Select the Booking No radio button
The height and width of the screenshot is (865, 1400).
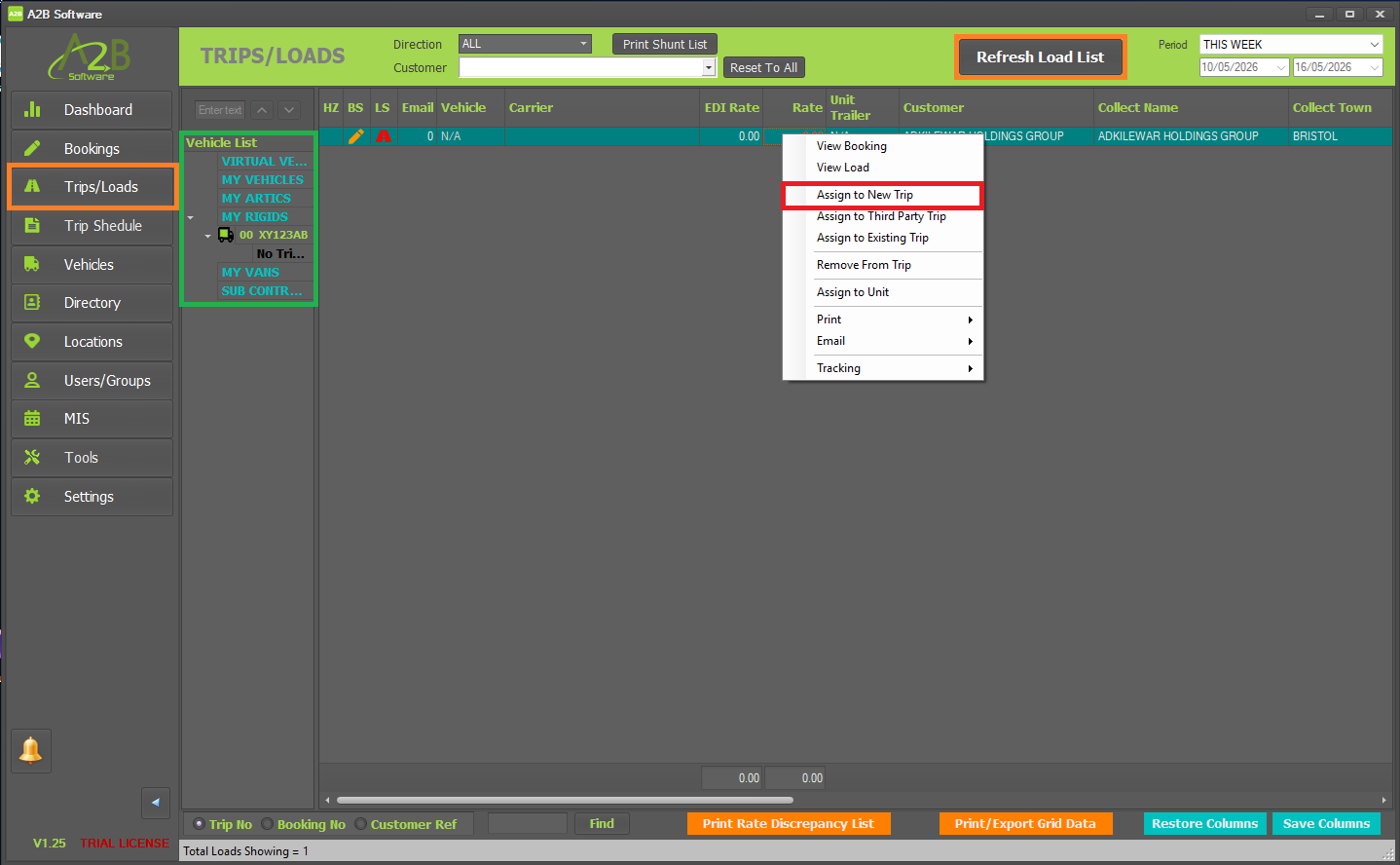click(x=267, y=824)
